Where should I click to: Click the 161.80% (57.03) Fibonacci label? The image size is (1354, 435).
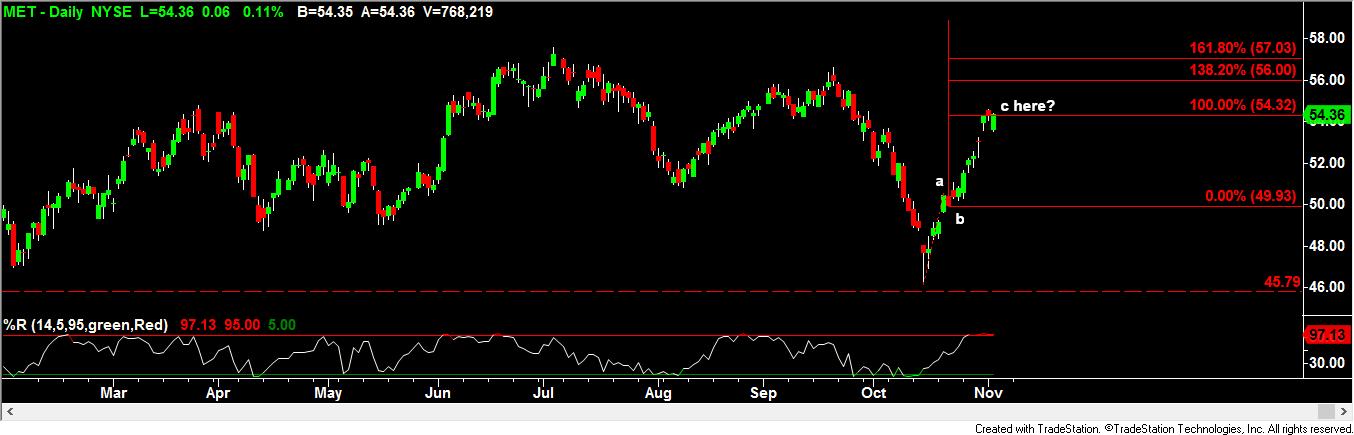[1243, 48]
